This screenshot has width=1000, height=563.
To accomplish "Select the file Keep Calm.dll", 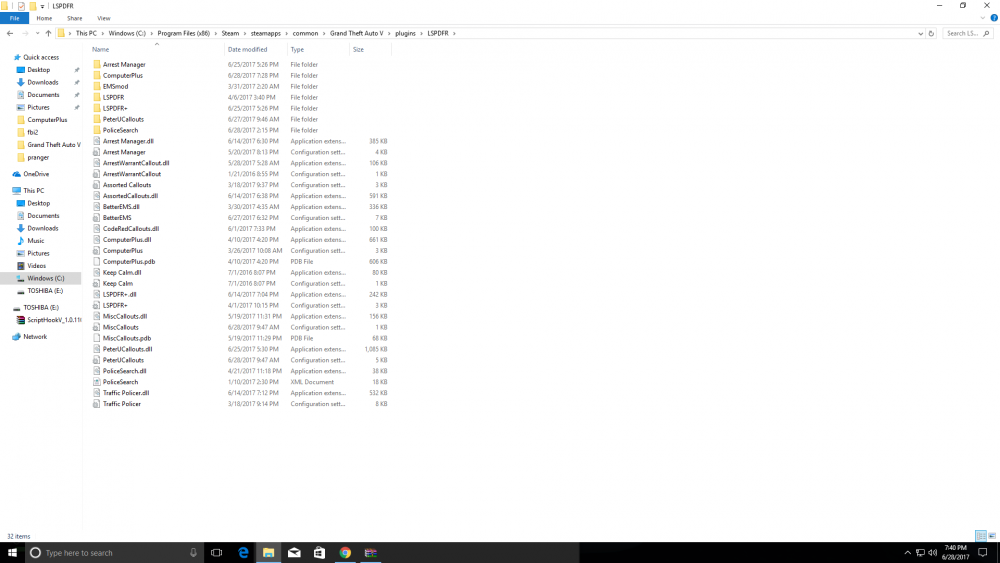I will tap(122, 272).
